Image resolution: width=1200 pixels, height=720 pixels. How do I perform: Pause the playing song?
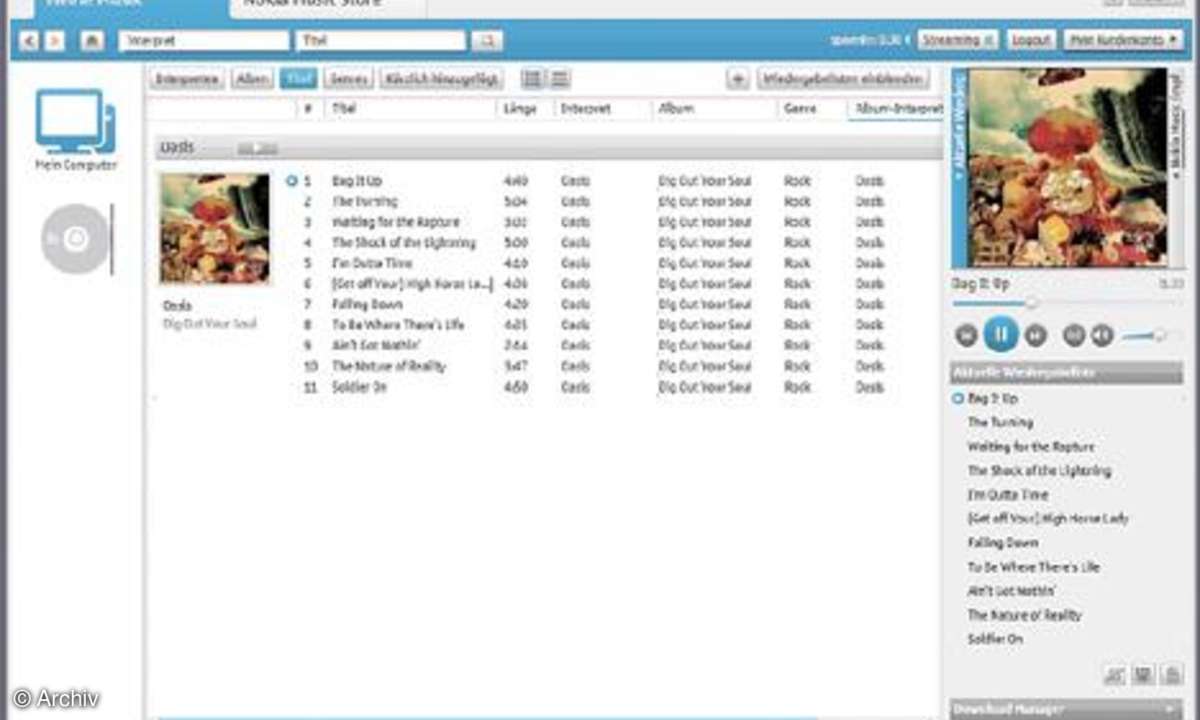[1001, 333]
